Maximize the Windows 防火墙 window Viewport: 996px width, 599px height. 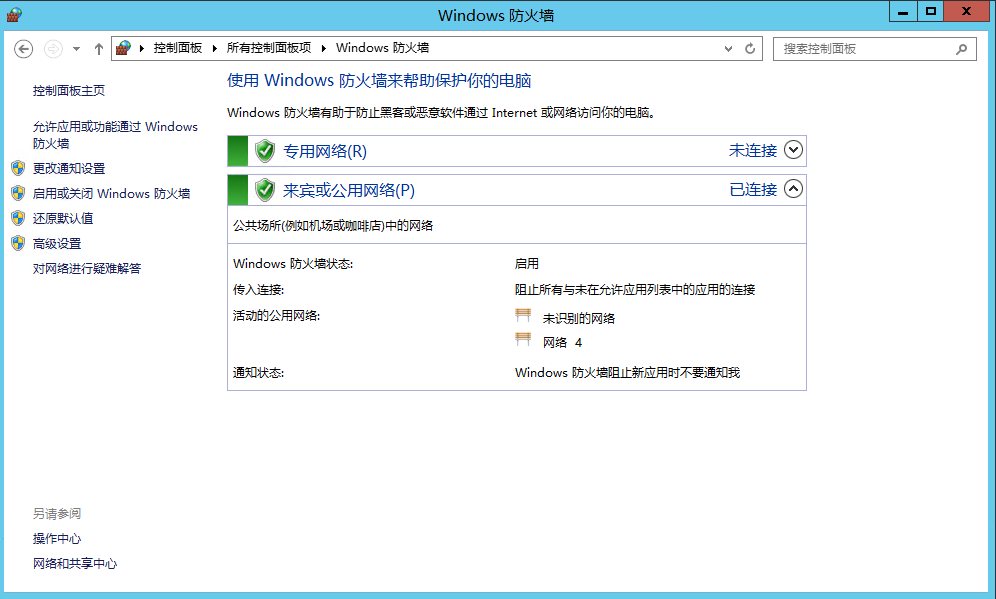pos(931,11)
